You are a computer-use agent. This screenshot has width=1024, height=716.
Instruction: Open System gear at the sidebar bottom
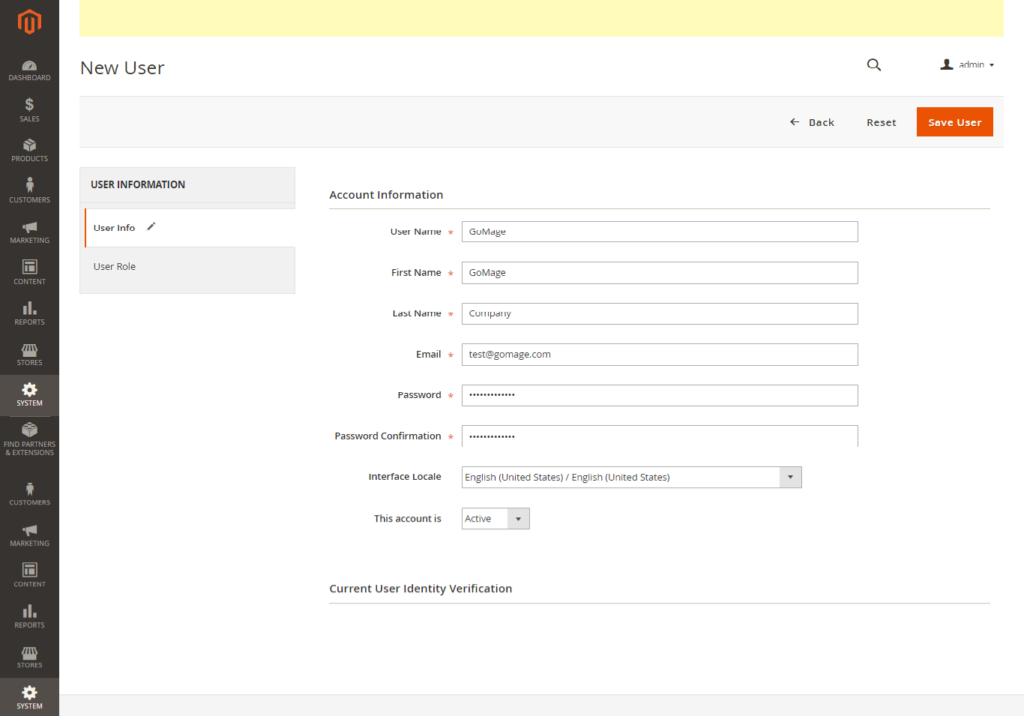coord(29,697)
